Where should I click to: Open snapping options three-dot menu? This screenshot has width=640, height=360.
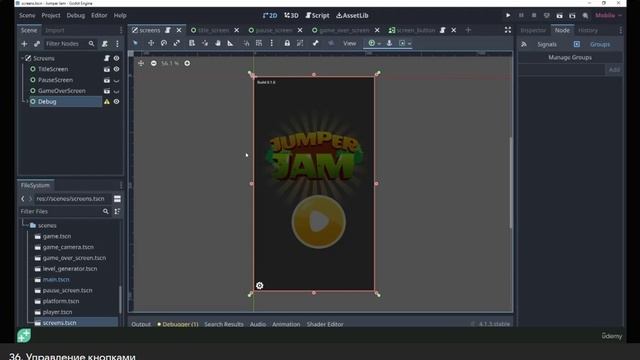tap(271, 43)
